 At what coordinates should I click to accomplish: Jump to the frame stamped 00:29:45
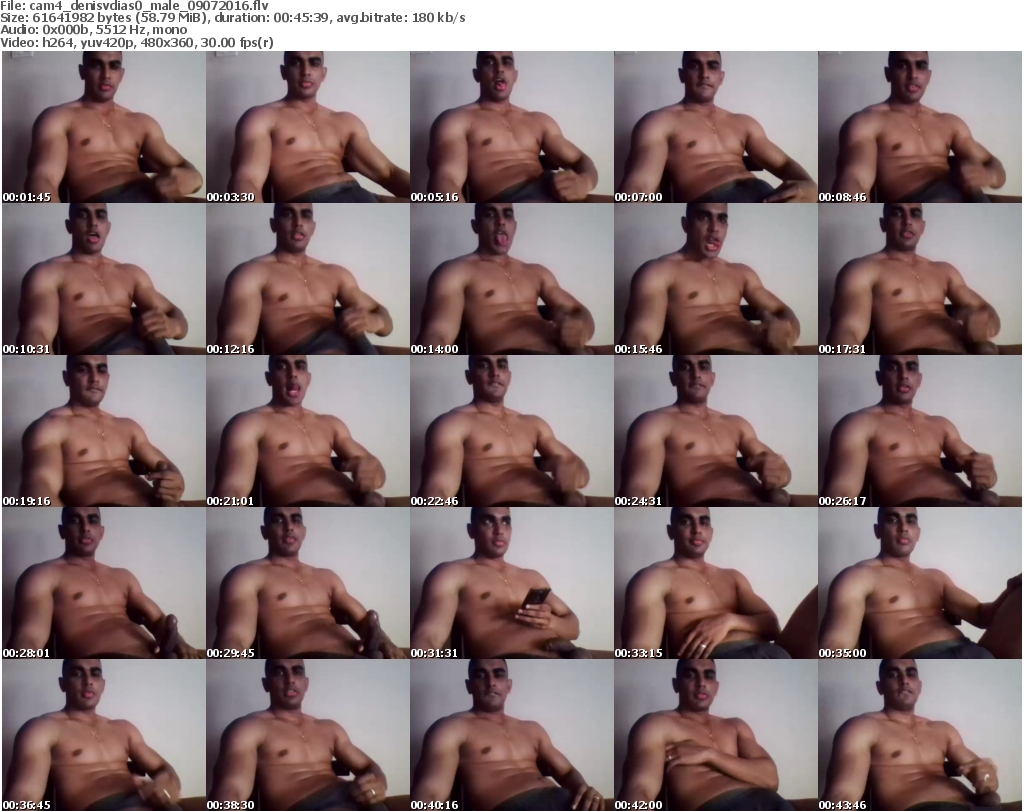(x=308, y=583)
